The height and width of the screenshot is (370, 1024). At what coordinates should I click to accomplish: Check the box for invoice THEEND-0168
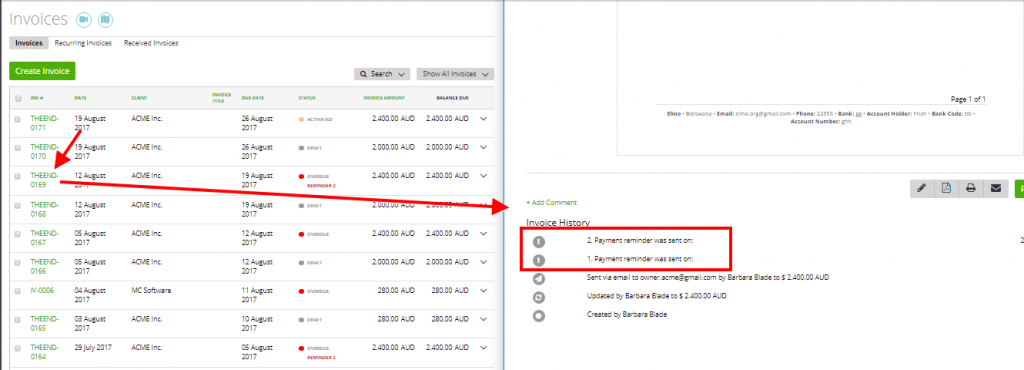pyautogui.click(x=18, y=205)
